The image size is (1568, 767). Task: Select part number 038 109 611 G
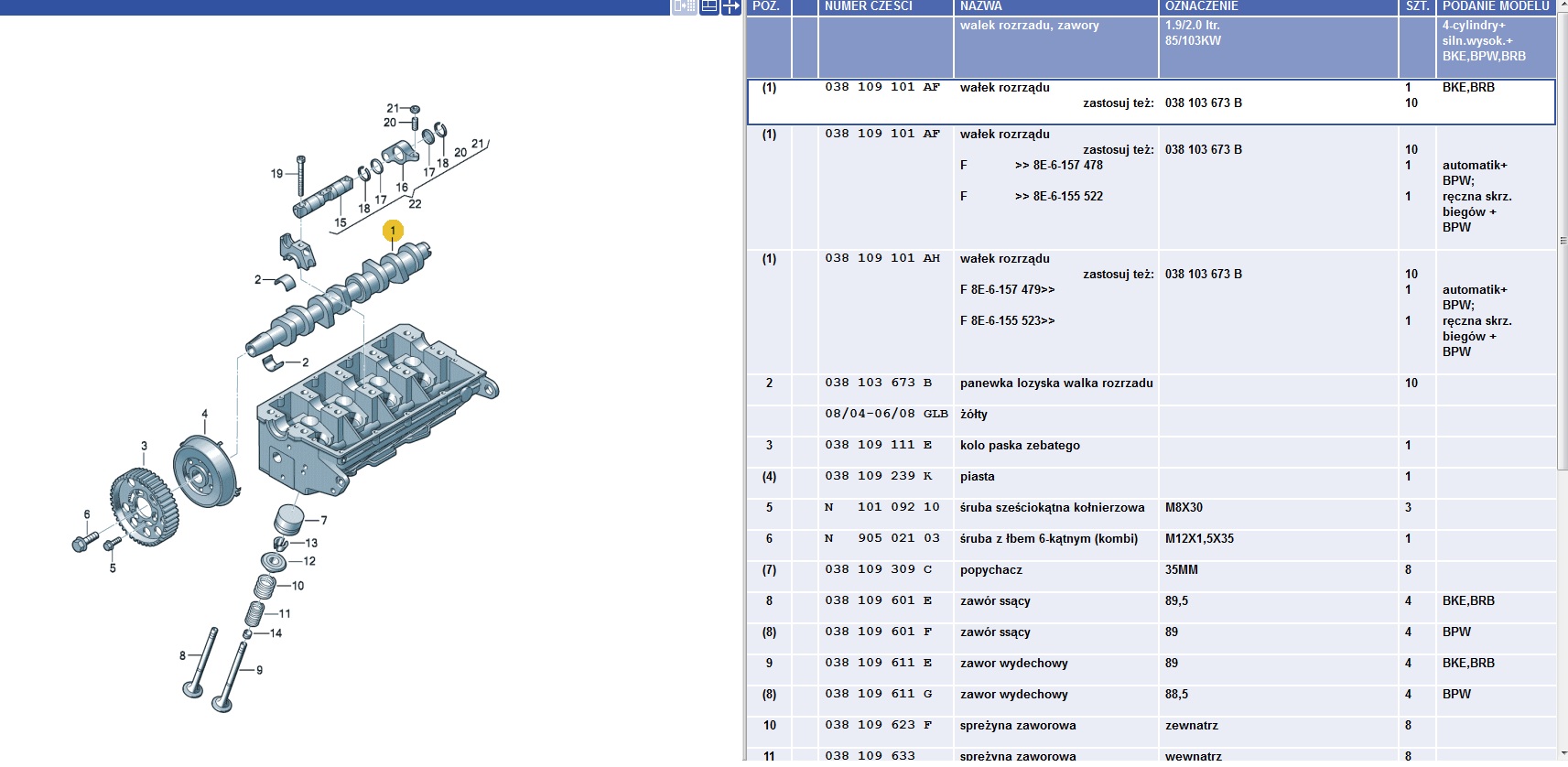point(879,694)
